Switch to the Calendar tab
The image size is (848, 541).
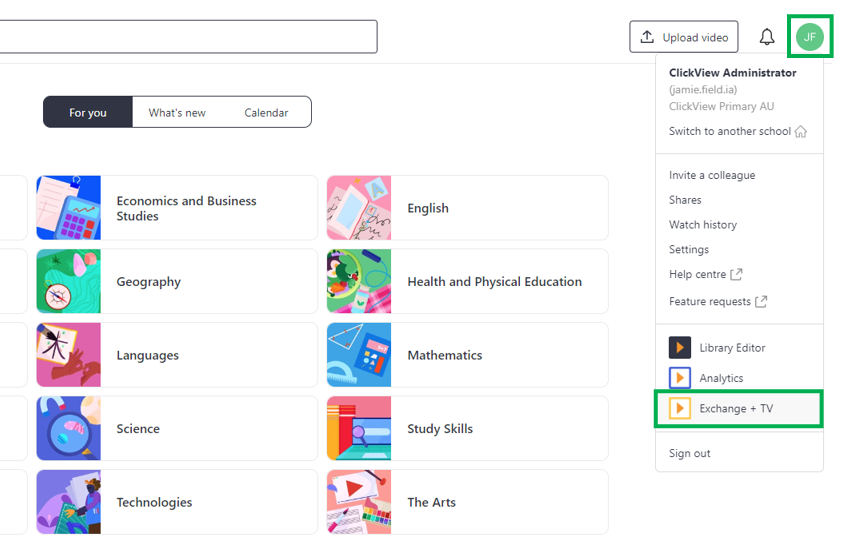(266, 113)
